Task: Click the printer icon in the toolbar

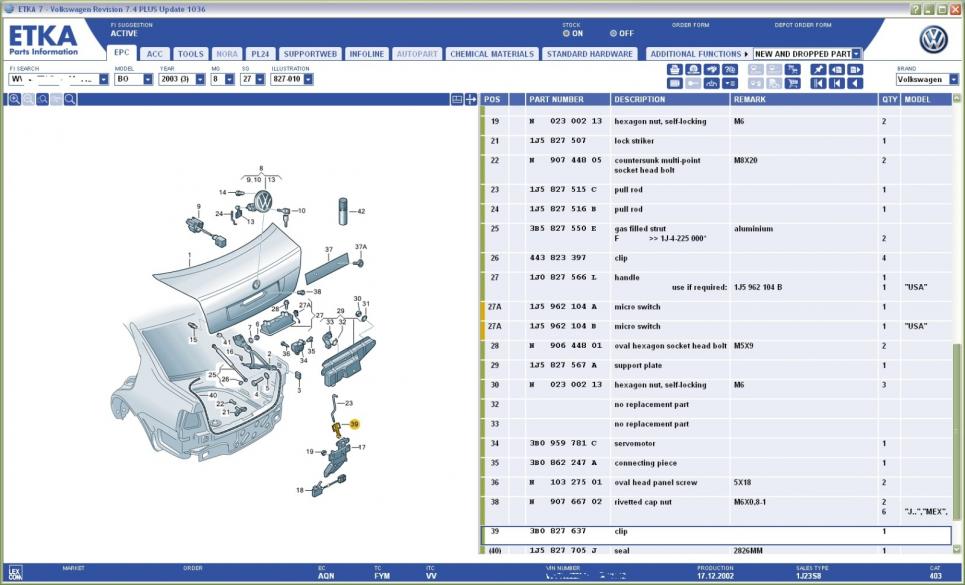Action: [x=675, y=70]
